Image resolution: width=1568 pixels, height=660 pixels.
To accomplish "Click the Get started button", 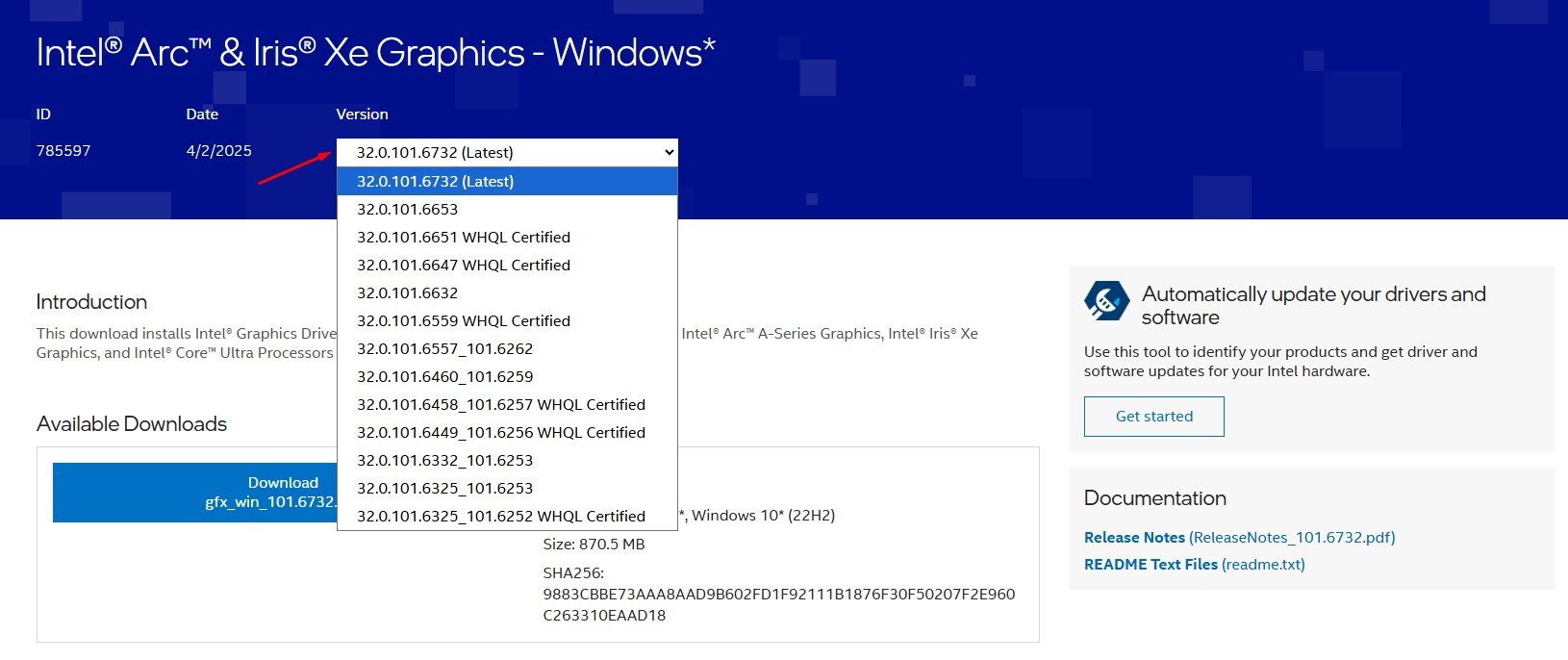I will click(x=1154, y=417).
